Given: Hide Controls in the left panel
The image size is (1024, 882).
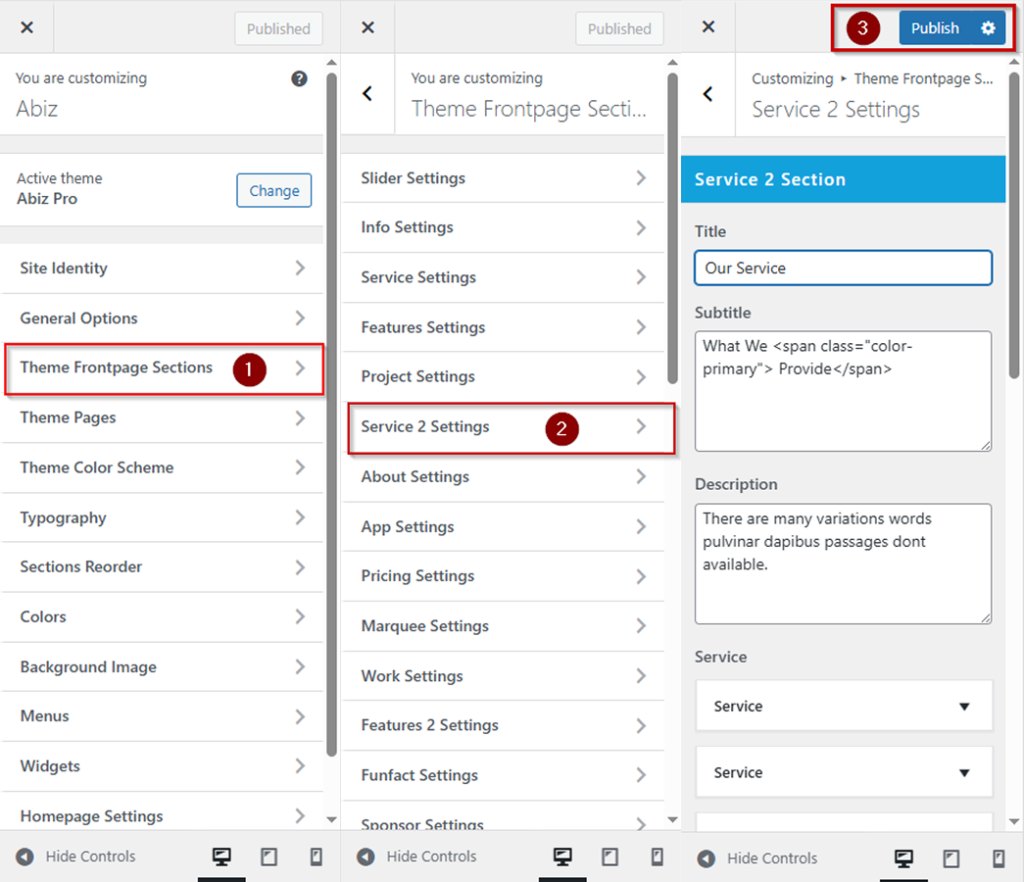Looking at the screenshot, I should (76, 857).
